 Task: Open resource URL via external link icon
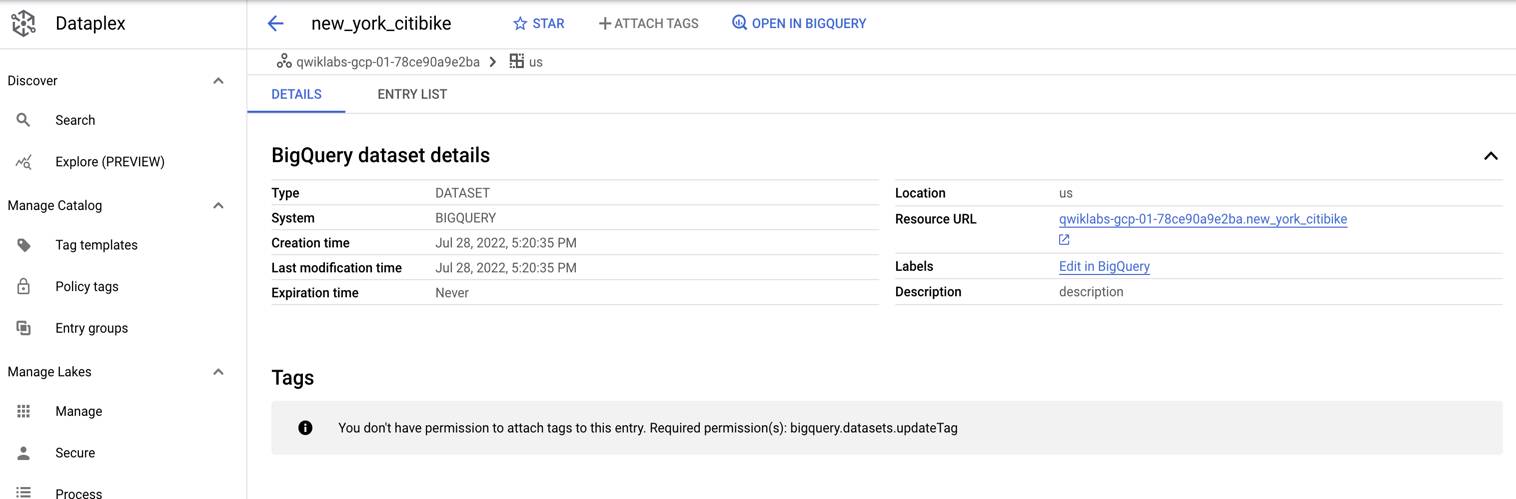pyautogui.click(x=1064, y=240)
